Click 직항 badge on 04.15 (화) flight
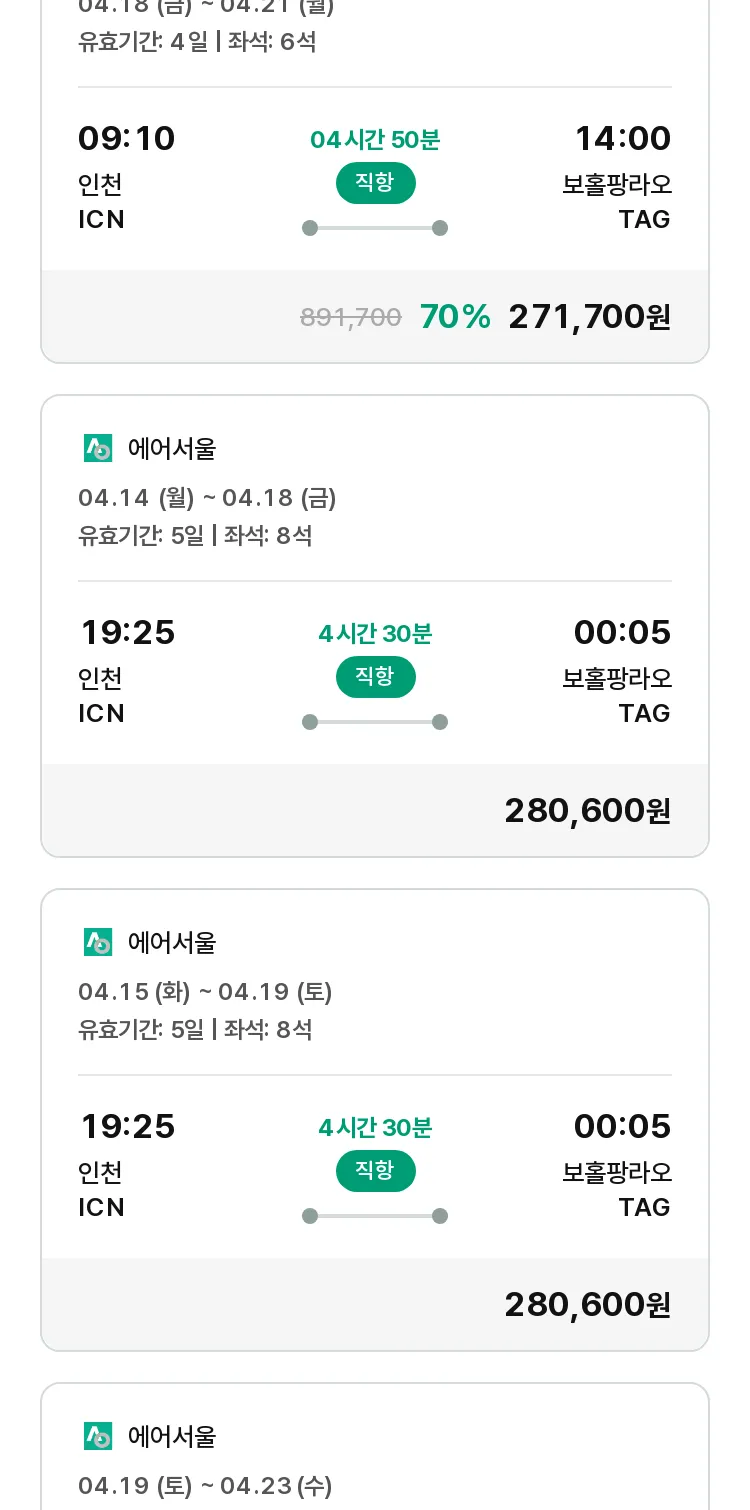The image size is (750, 1510). [375, 1171]
